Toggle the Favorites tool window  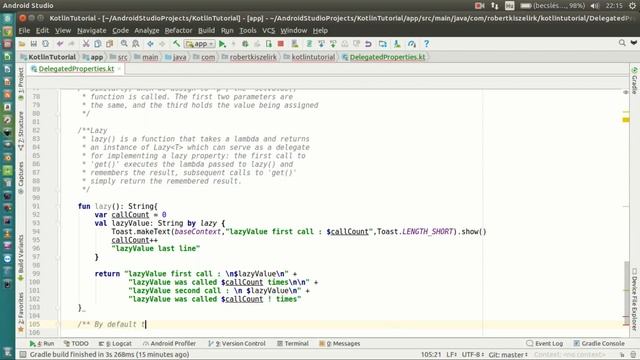(x=21, y=311)
